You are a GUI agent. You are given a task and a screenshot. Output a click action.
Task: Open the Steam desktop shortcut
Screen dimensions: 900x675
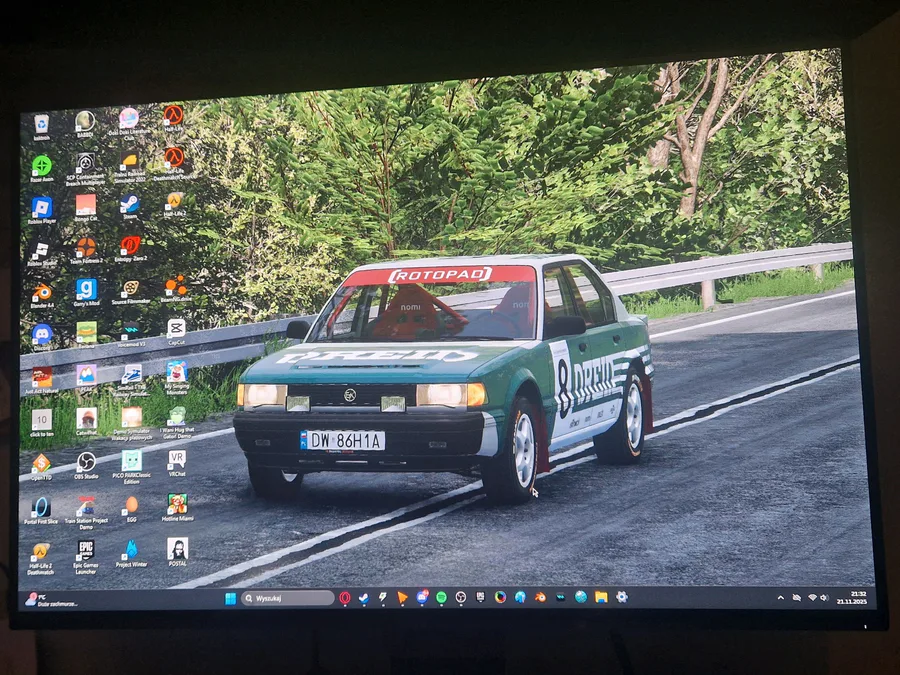click(x=130, y=207)
